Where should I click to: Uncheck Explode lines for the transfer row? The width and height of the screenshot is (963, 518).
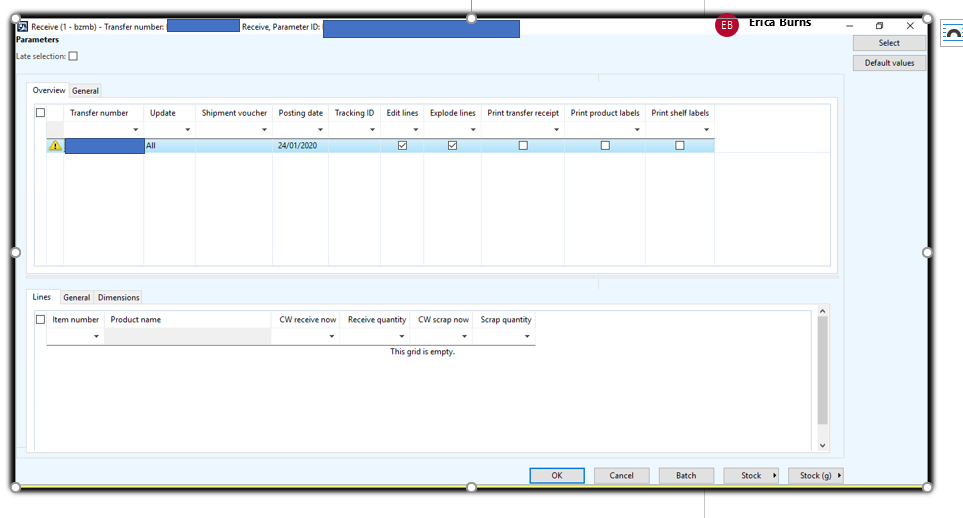(x=452, y=146)
